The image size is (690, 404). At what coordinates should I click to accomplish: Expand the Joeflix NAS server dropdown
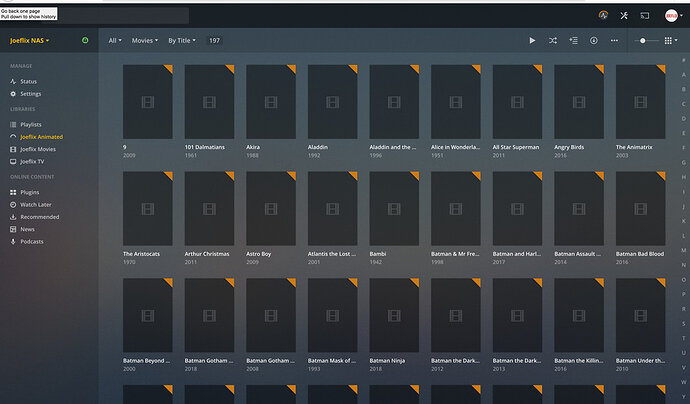pos(29,40)
